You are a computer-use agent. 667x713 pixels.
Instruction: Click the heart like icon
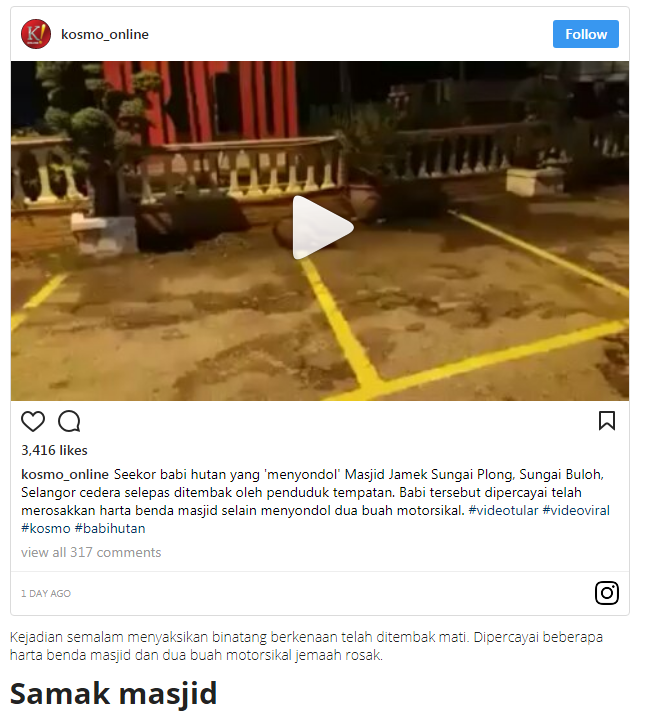33,421
